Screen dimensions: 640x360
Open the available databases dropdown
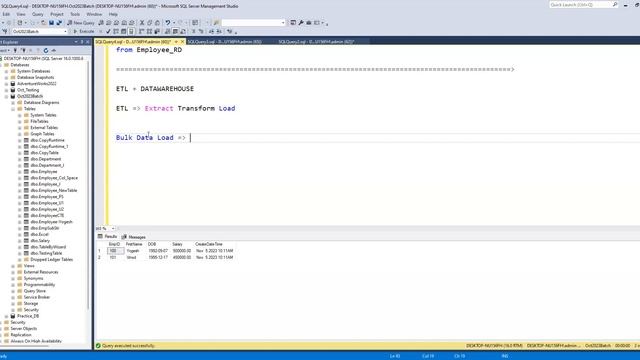[x=65, y=31]
